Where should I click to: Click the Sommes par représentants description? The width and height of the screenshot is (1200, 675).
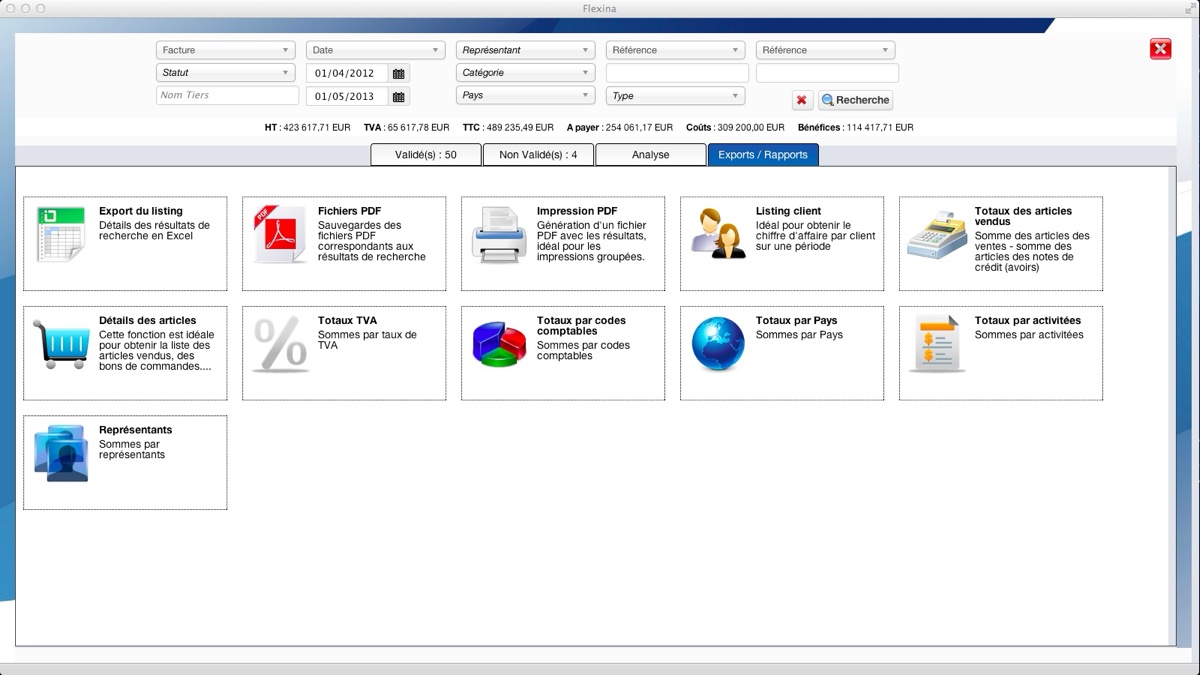click(132, 450)
